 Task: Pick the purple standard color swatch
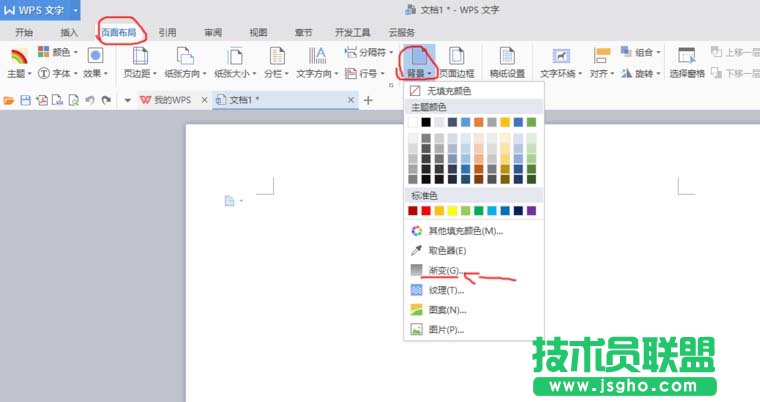(532, 210)
